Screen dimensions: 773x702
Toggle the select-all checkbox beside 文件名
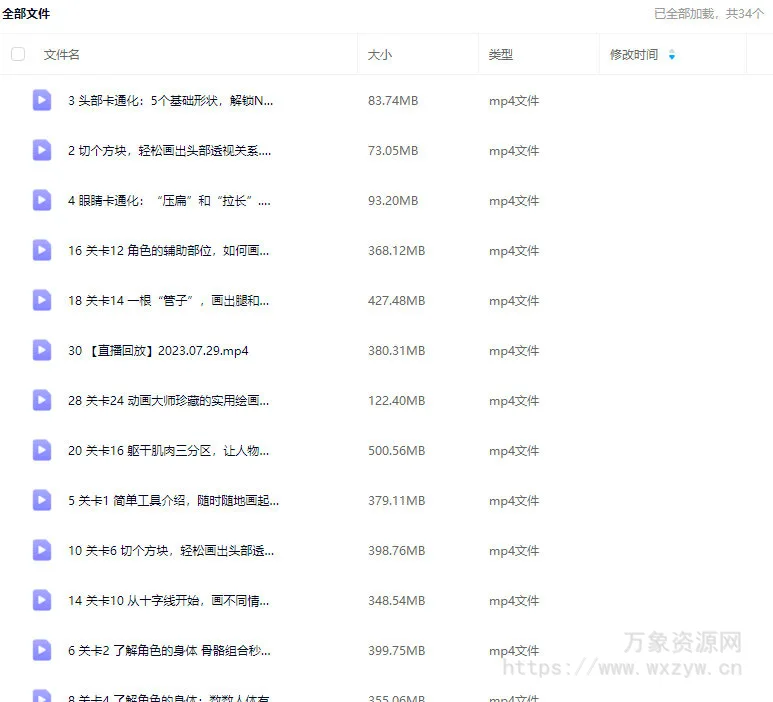coord(18,54)
